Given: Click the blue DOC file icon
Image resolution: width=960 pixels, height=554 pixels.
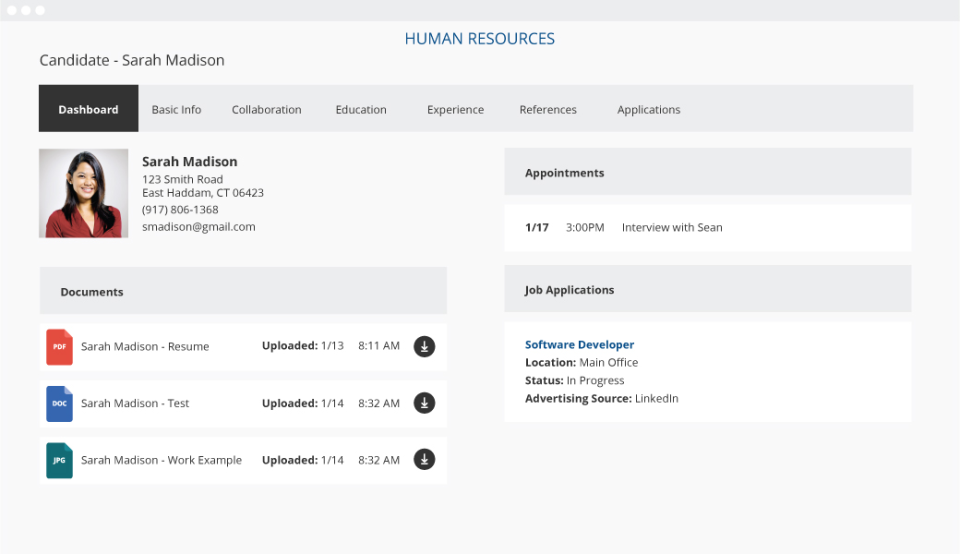Looking at the screenshot, I should [59, 403].
